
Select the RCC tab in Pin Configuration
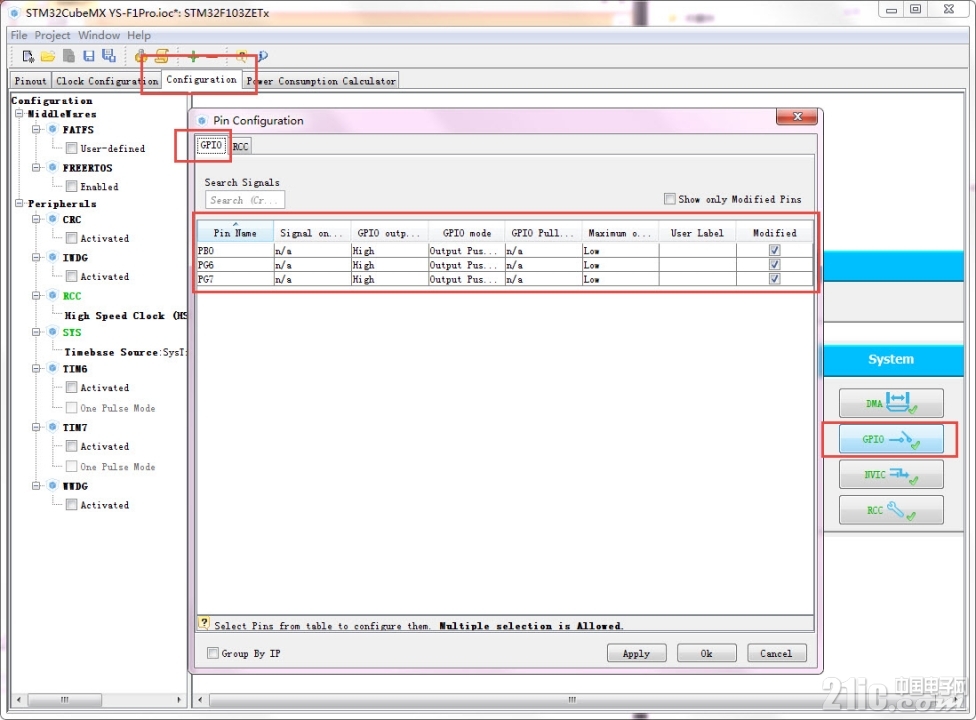241,146
